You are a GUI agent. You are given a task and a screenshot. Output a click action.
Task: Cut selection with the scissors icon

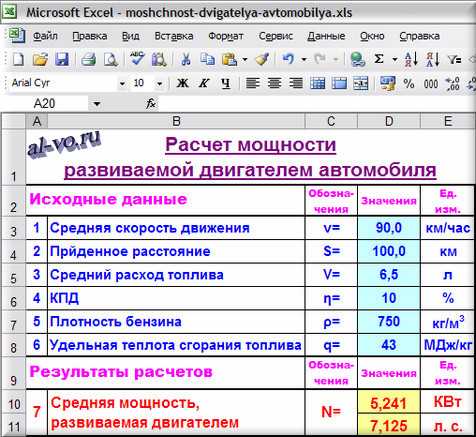[186, 60]
